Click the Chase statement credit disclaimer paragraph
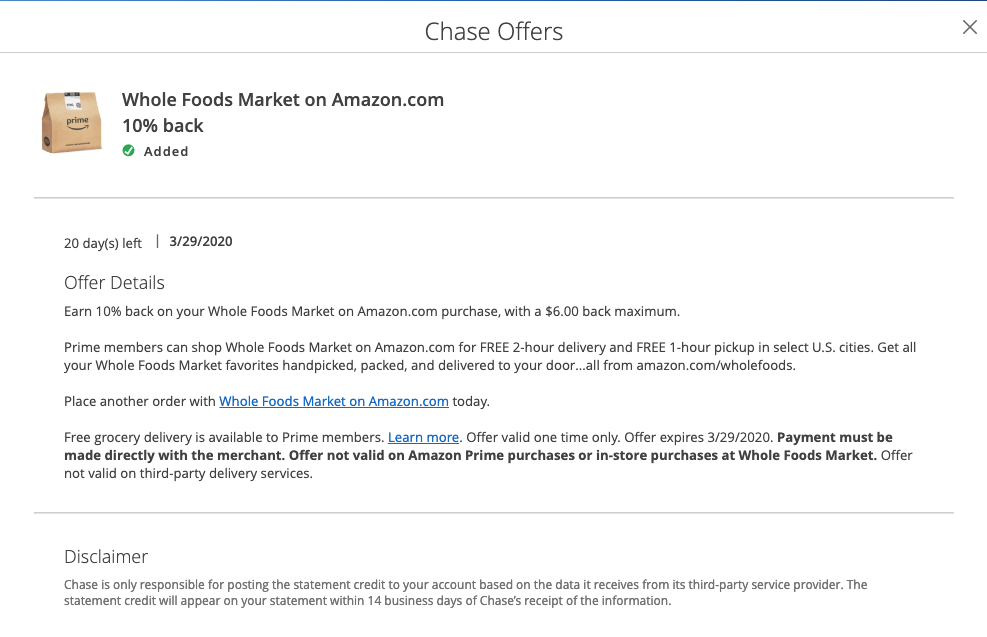The image size is (987, 637). [465, 592]
